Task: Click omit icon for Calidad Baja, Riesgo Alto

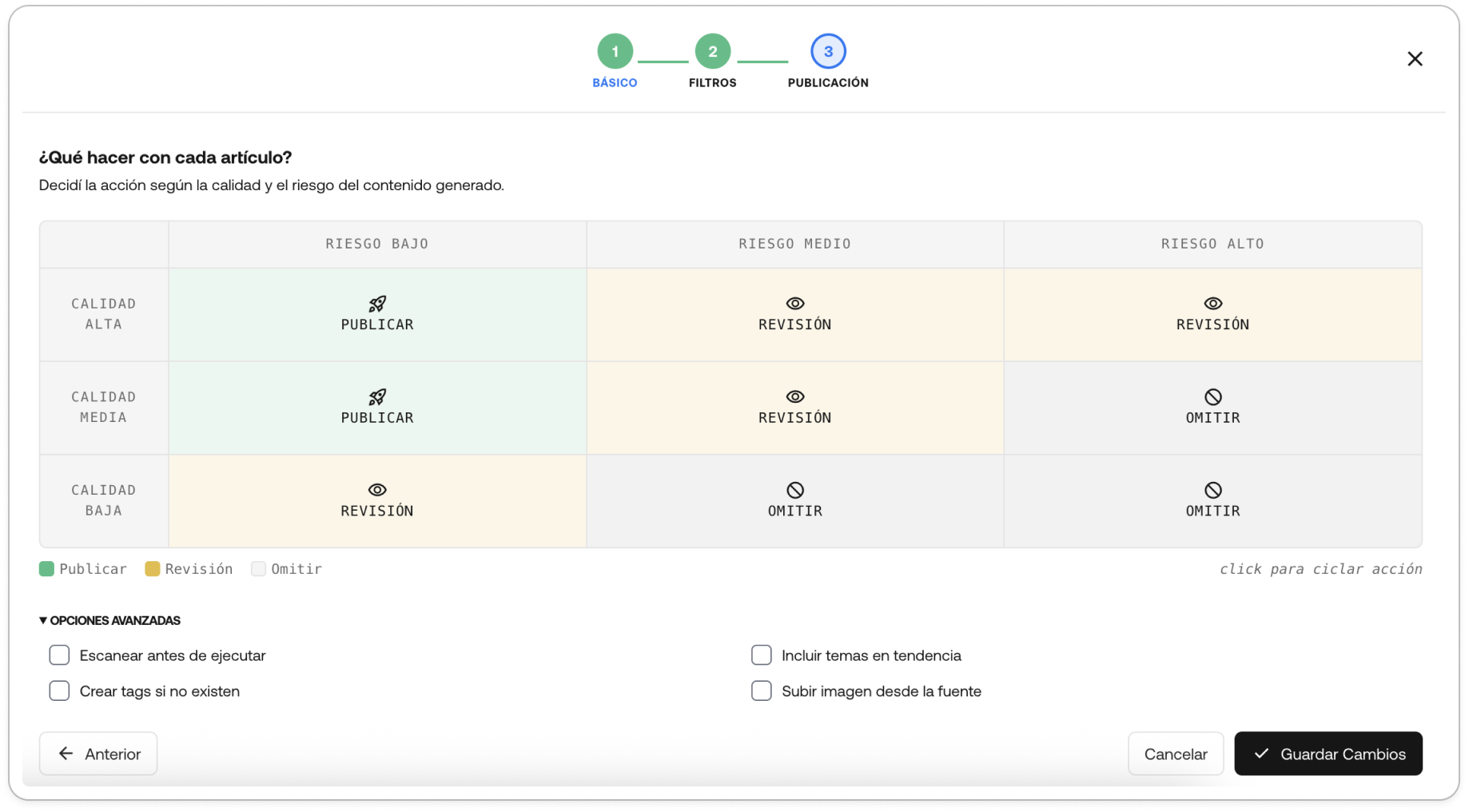Action: tap(1212, 490)
